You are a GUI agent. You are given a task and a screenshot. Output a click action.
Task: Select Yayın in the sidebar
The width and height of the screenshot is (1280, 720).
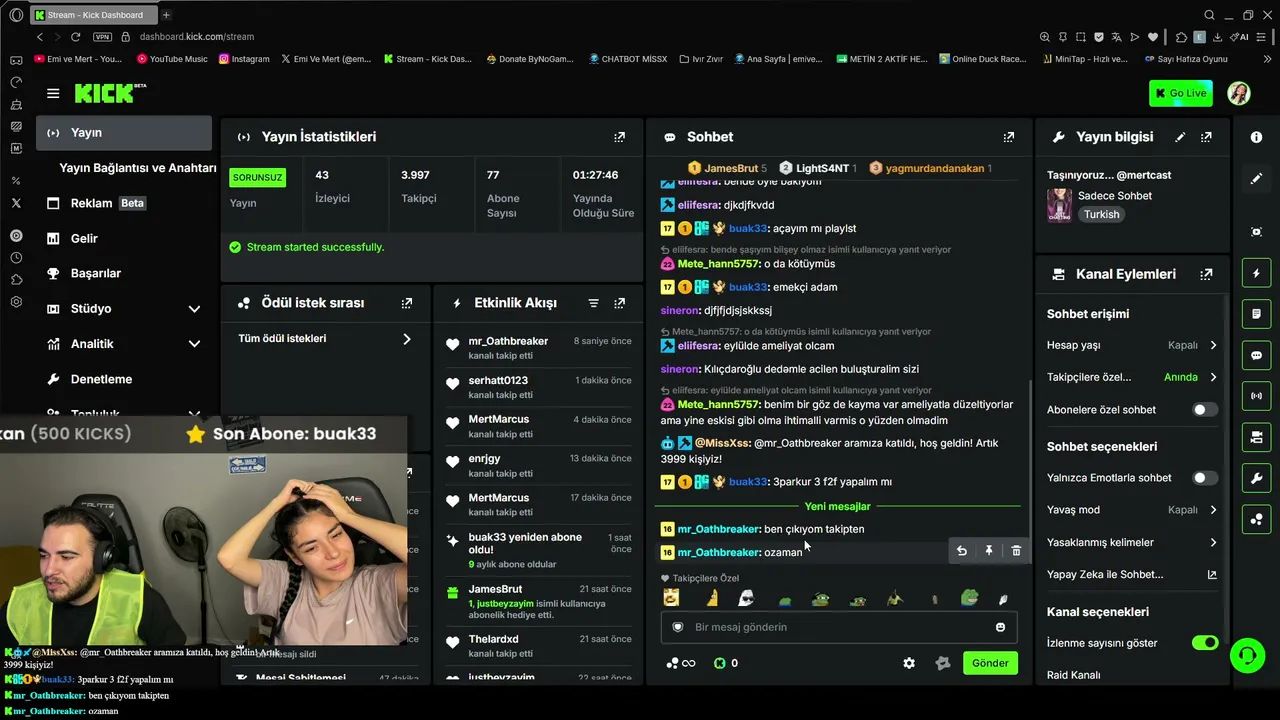pos(124,133)
